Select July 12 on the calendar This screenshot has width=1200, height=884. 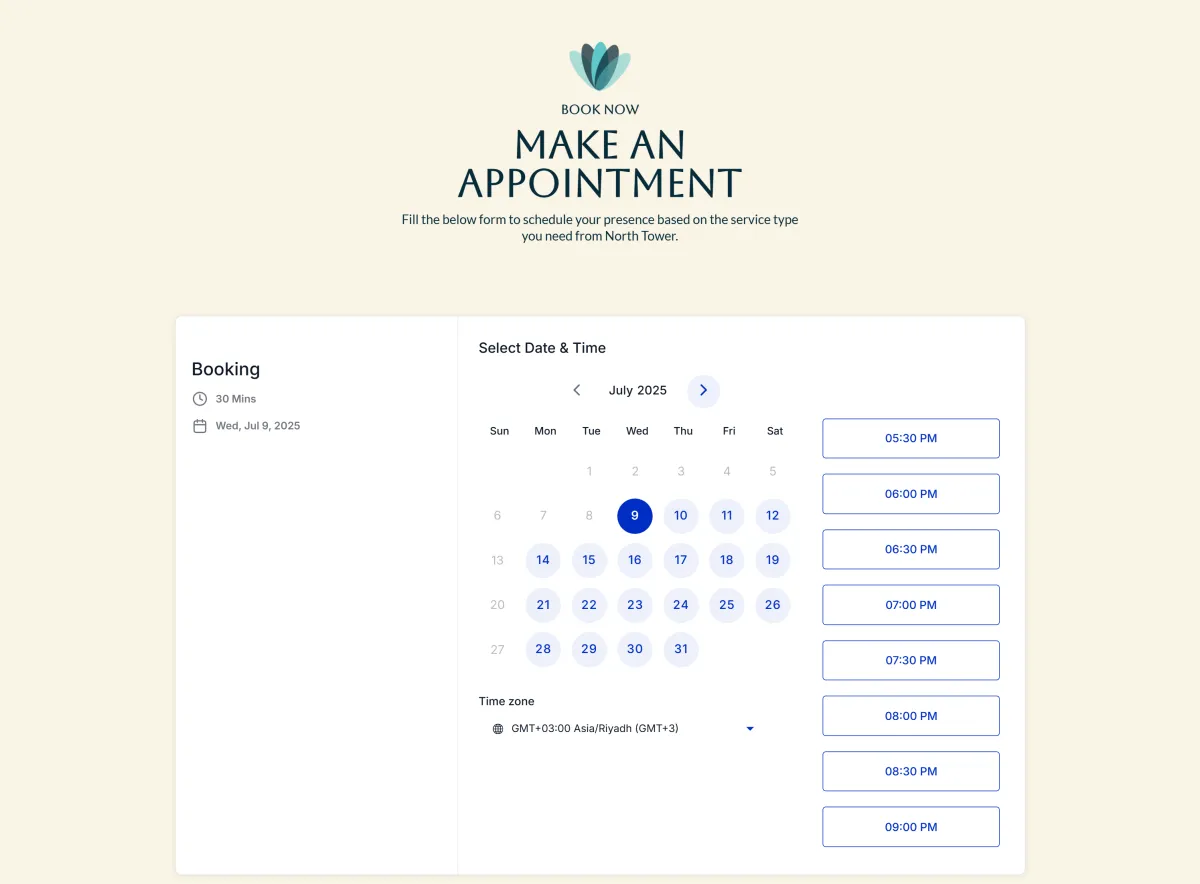point(773,516)
